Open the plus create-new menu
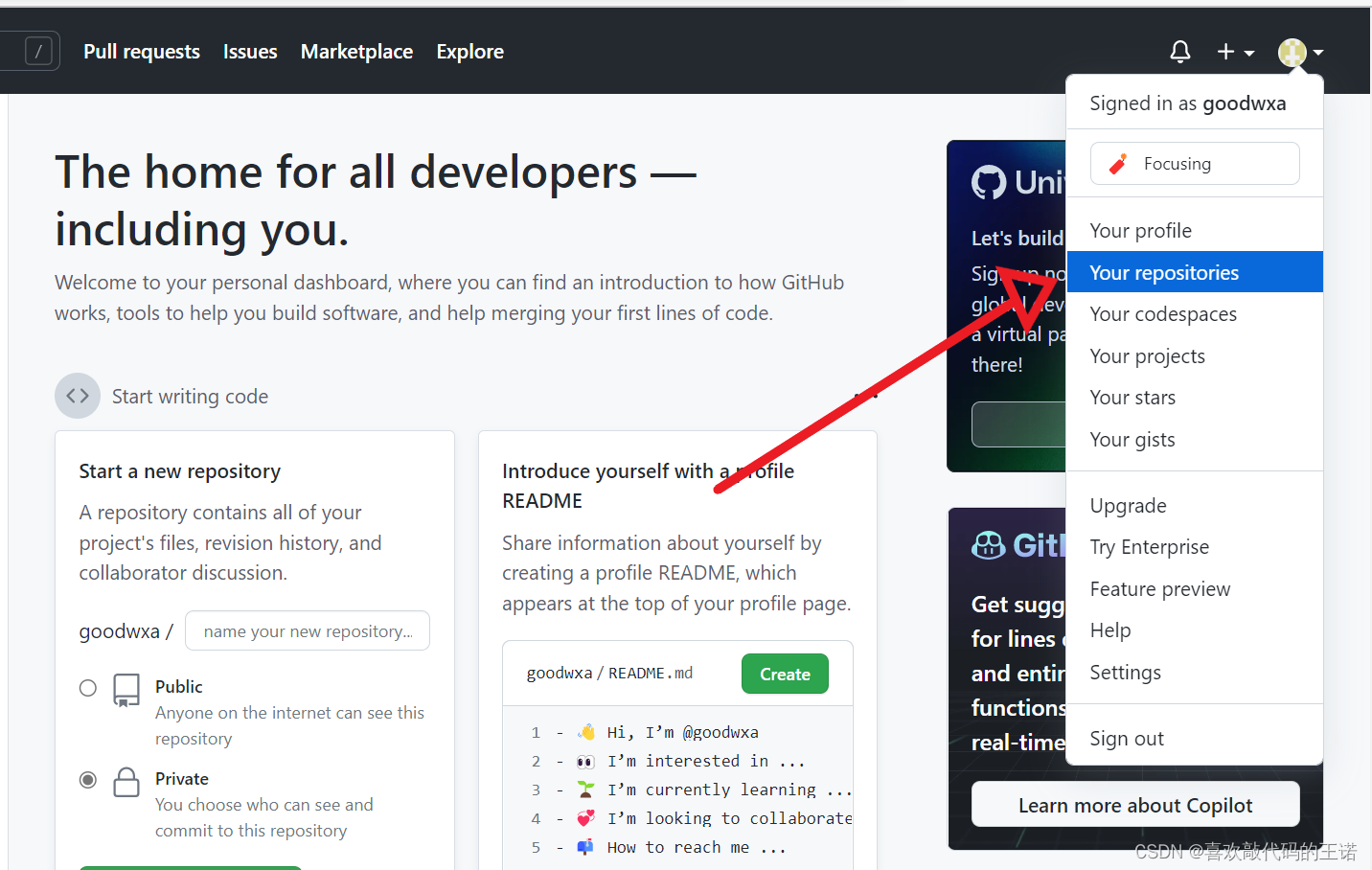 (x=1236, y=52)
